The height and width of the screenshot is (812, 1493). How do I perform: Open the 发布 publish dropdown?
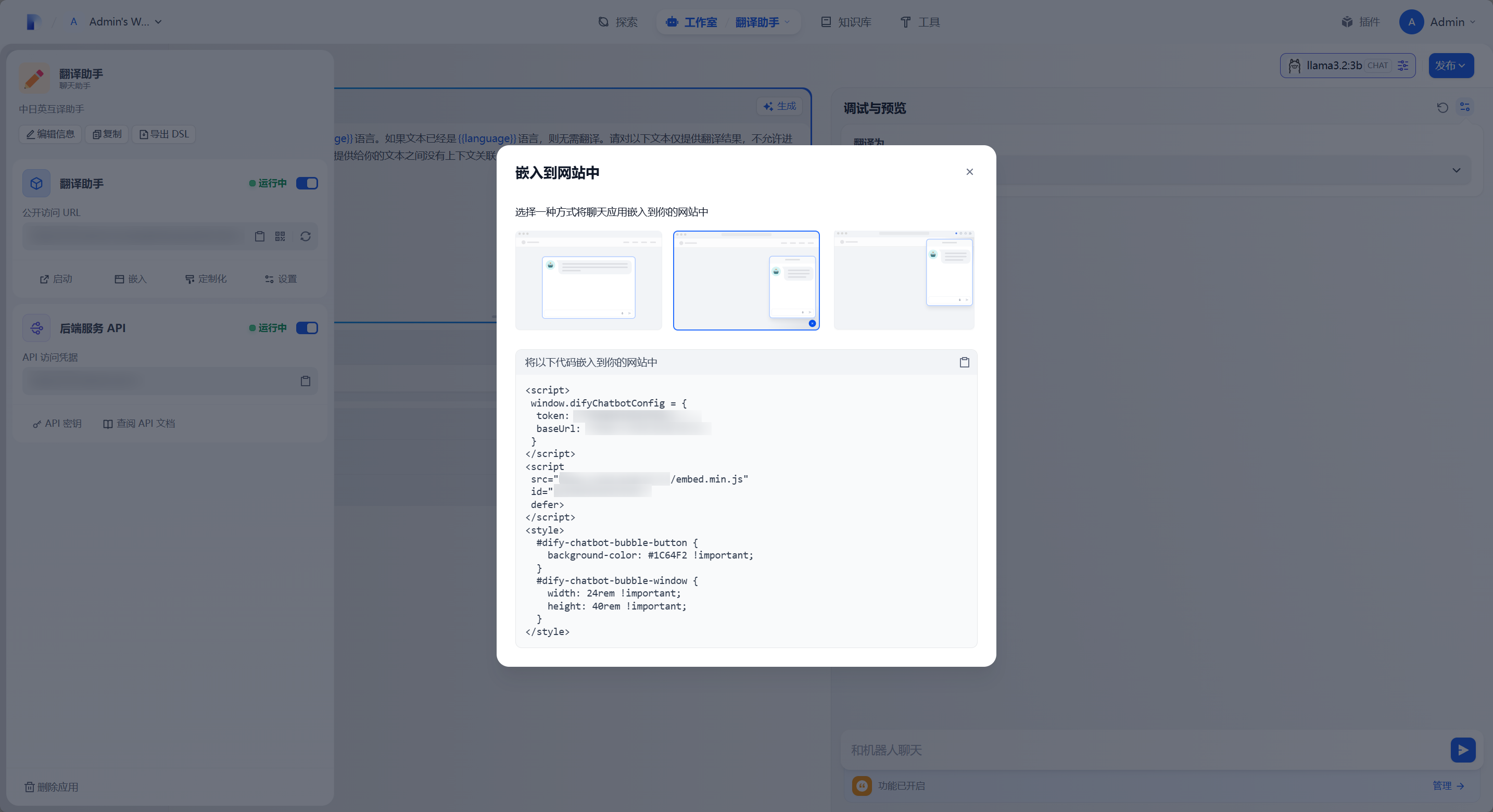pos(1450,66)
